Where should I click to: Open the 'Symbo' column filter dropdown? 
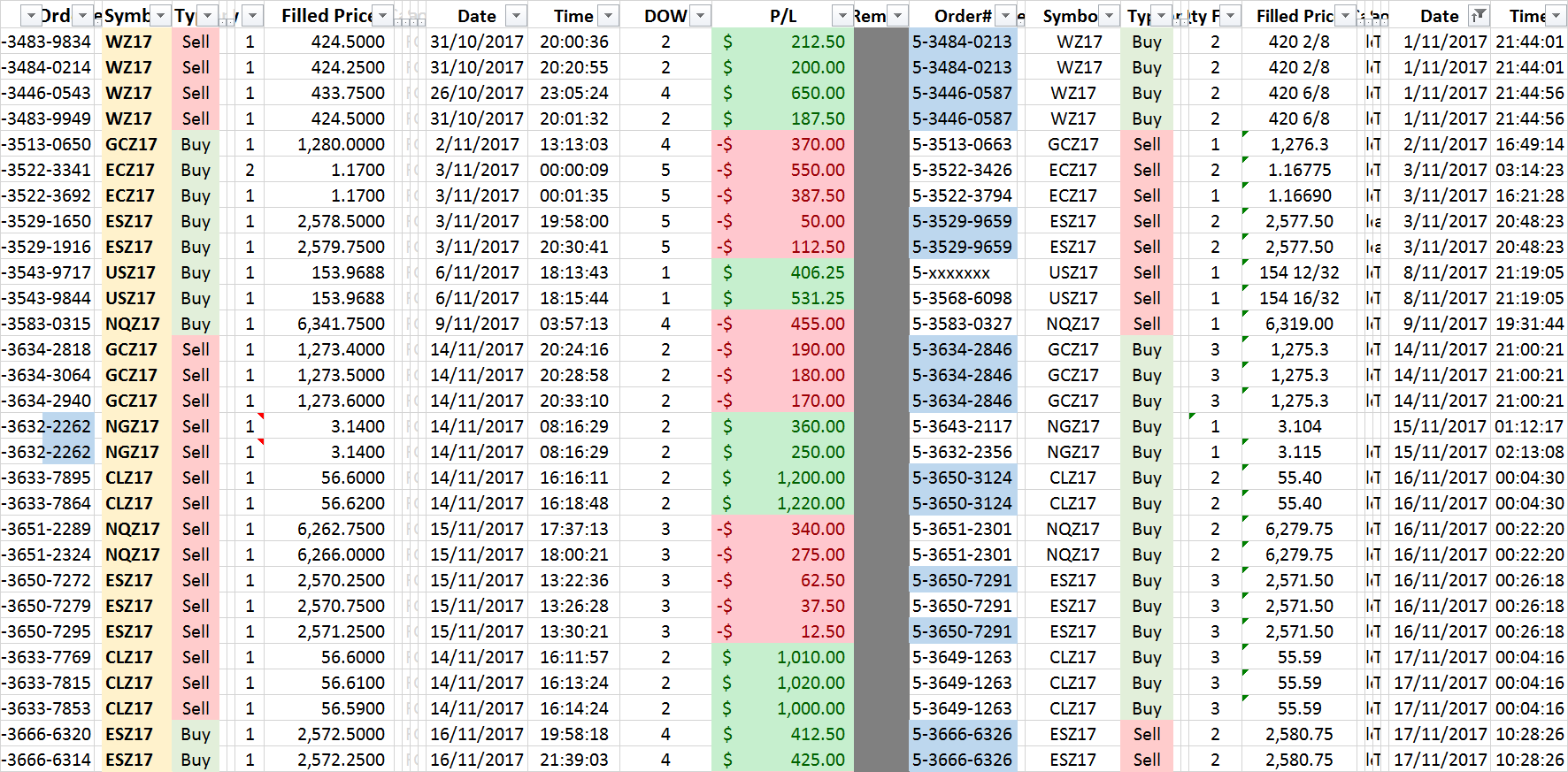click(1109, 16)
